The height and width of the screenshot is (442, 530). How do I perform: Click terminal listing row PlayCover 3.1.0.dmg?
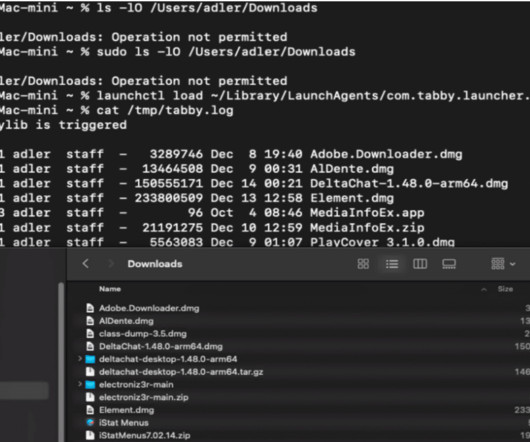(227, 242)
